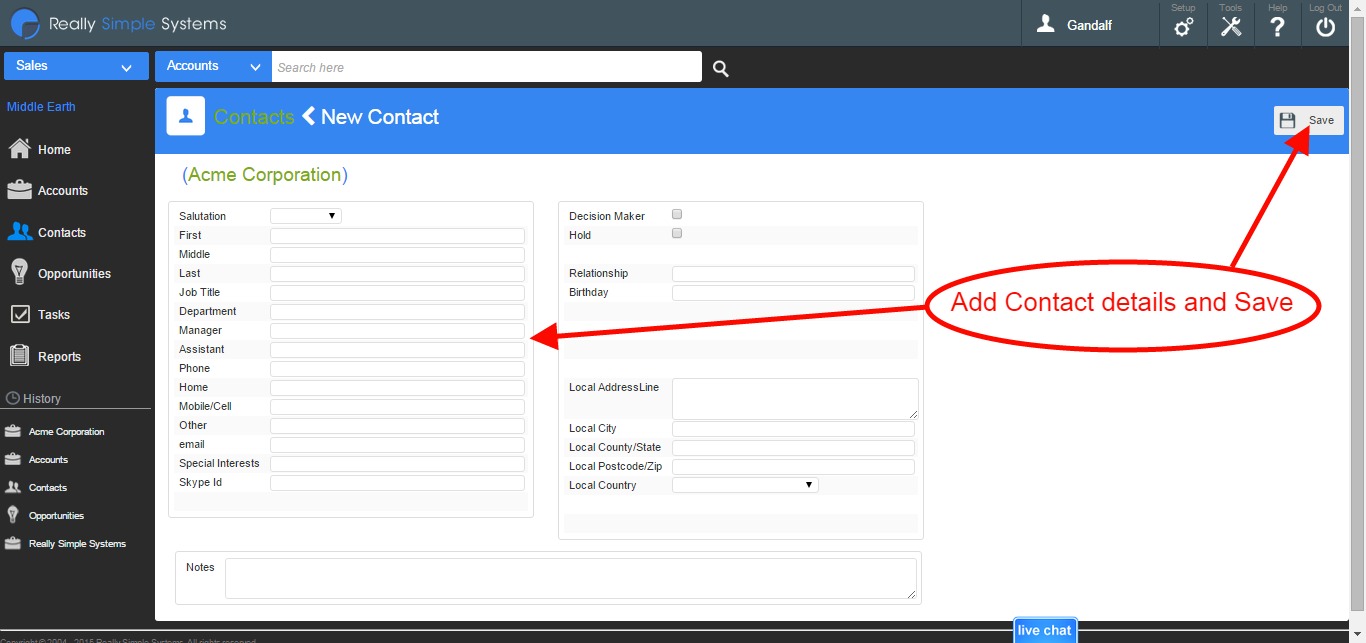The image size is (1366, 643).
Task: Open the Local Country dropdown
Action: 745,485
